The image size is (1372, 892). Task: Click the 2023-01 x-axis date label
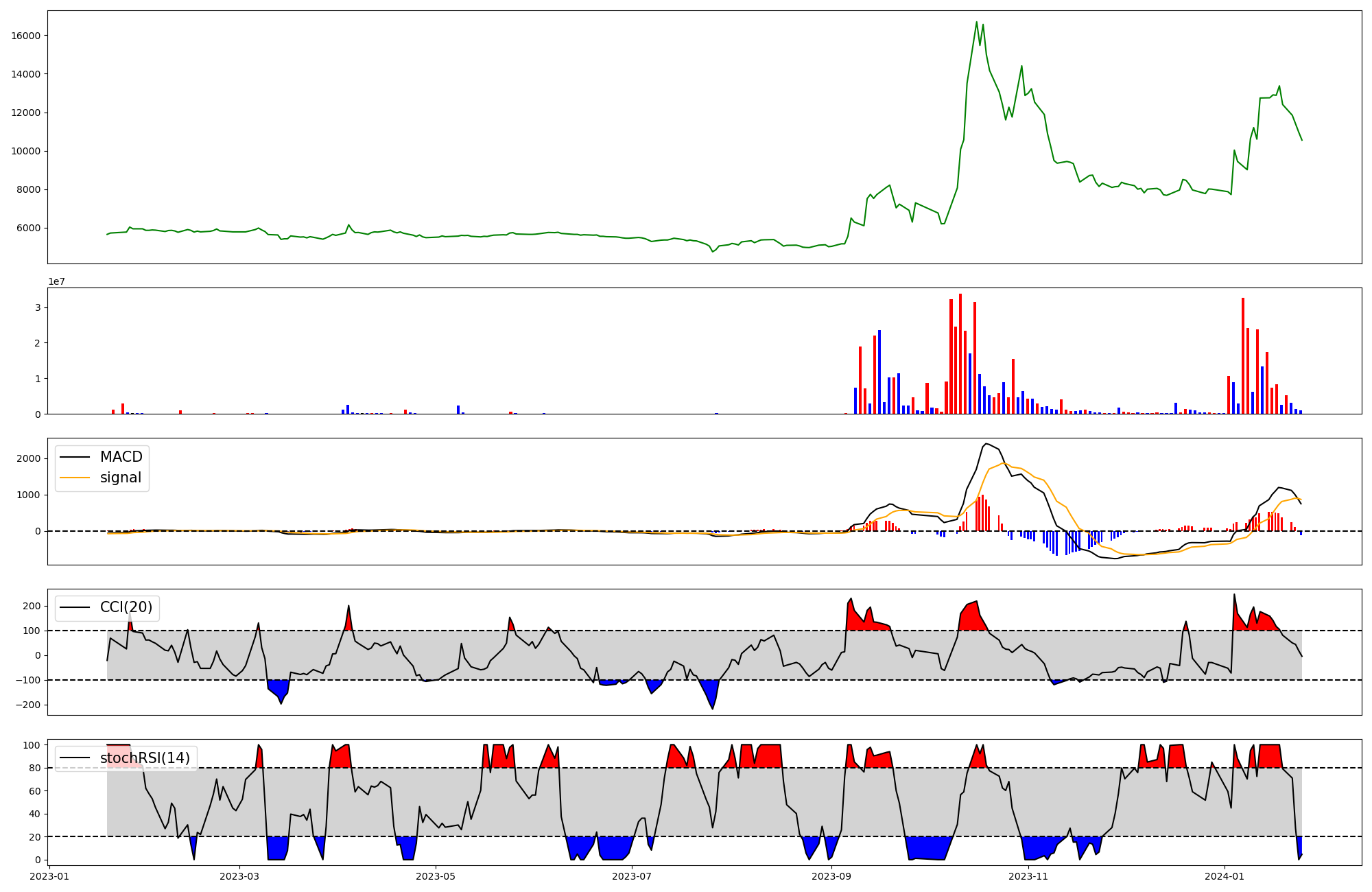pos(50,876)
